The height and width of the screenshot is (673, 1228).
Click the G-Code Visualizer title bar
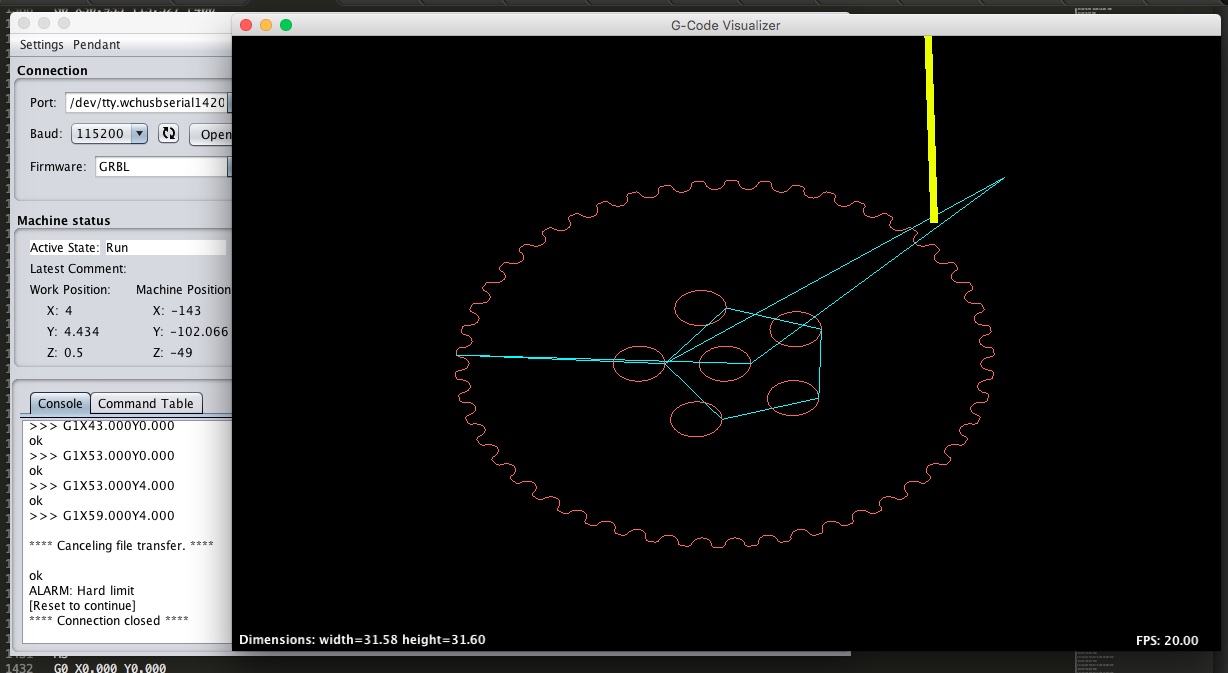pos(726,25)
